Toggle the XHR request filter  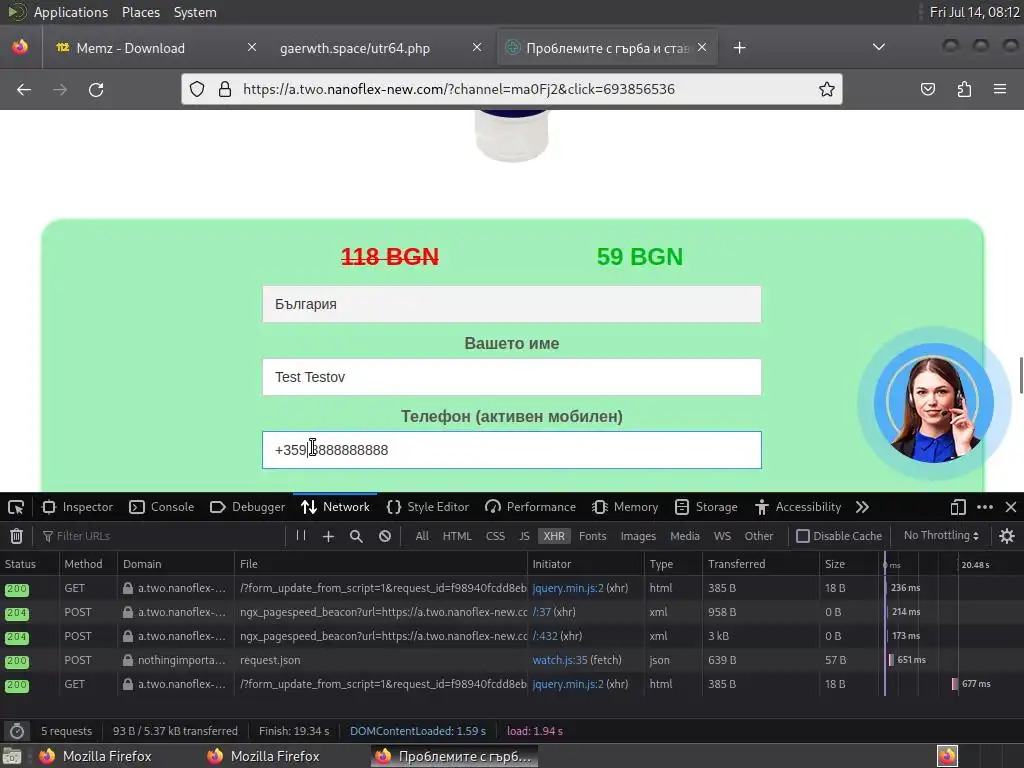554,536
